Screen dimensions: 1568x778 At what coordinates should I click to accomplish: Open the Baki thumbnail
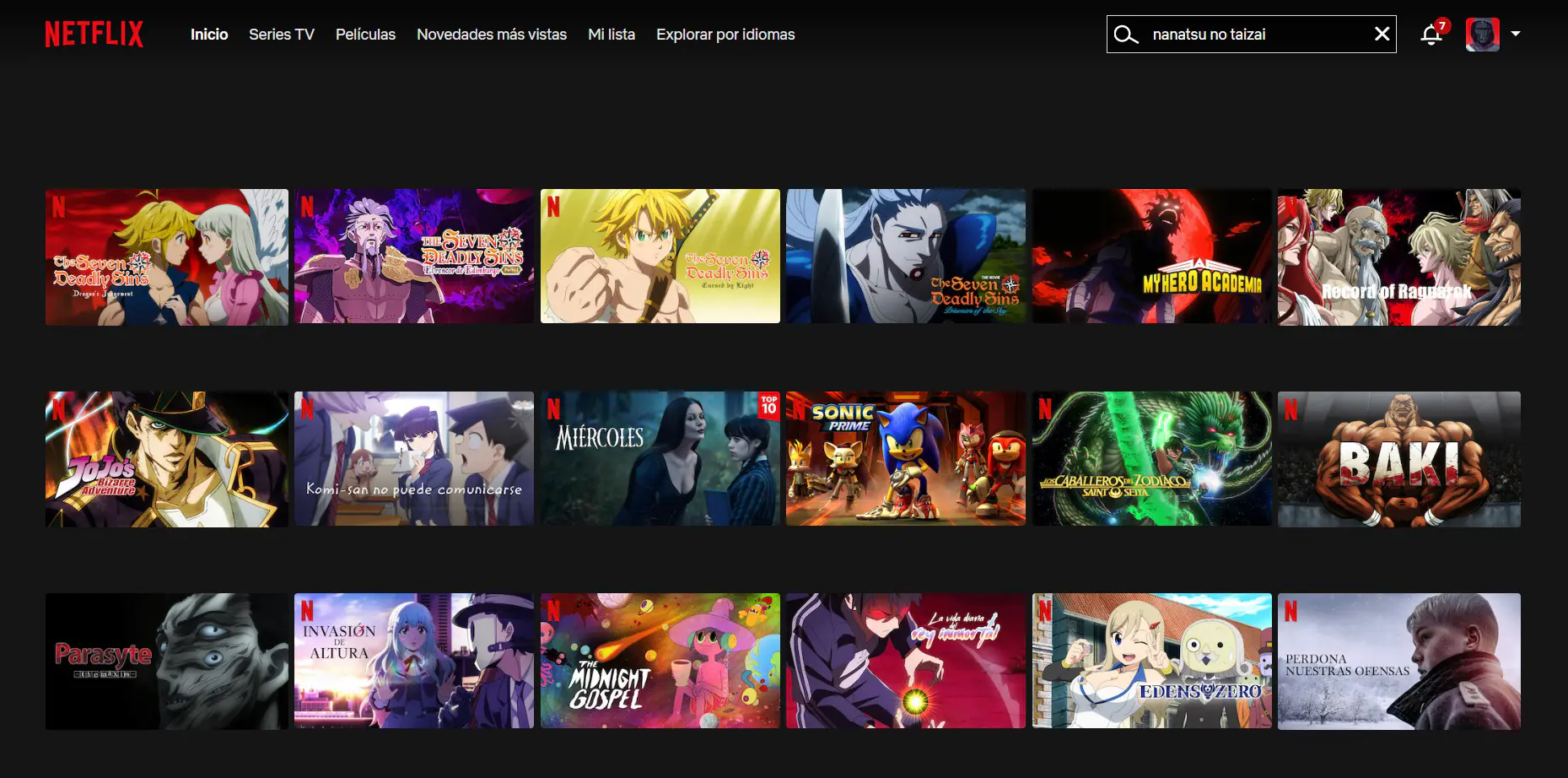(x=1399, y=459)
